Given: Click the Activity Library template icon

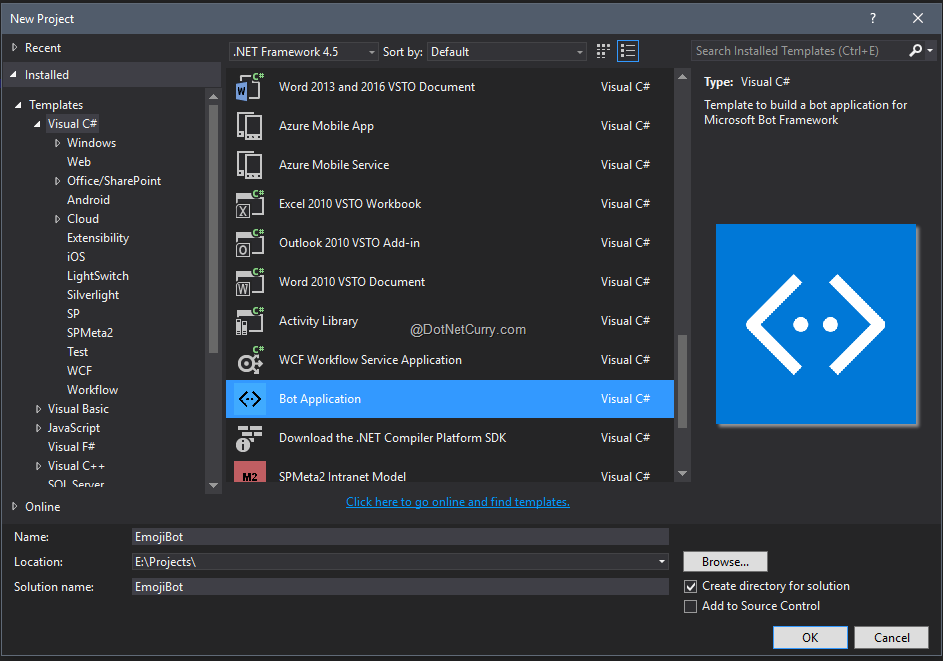Looking at the screenshot, I should click(x=250, y=321).
